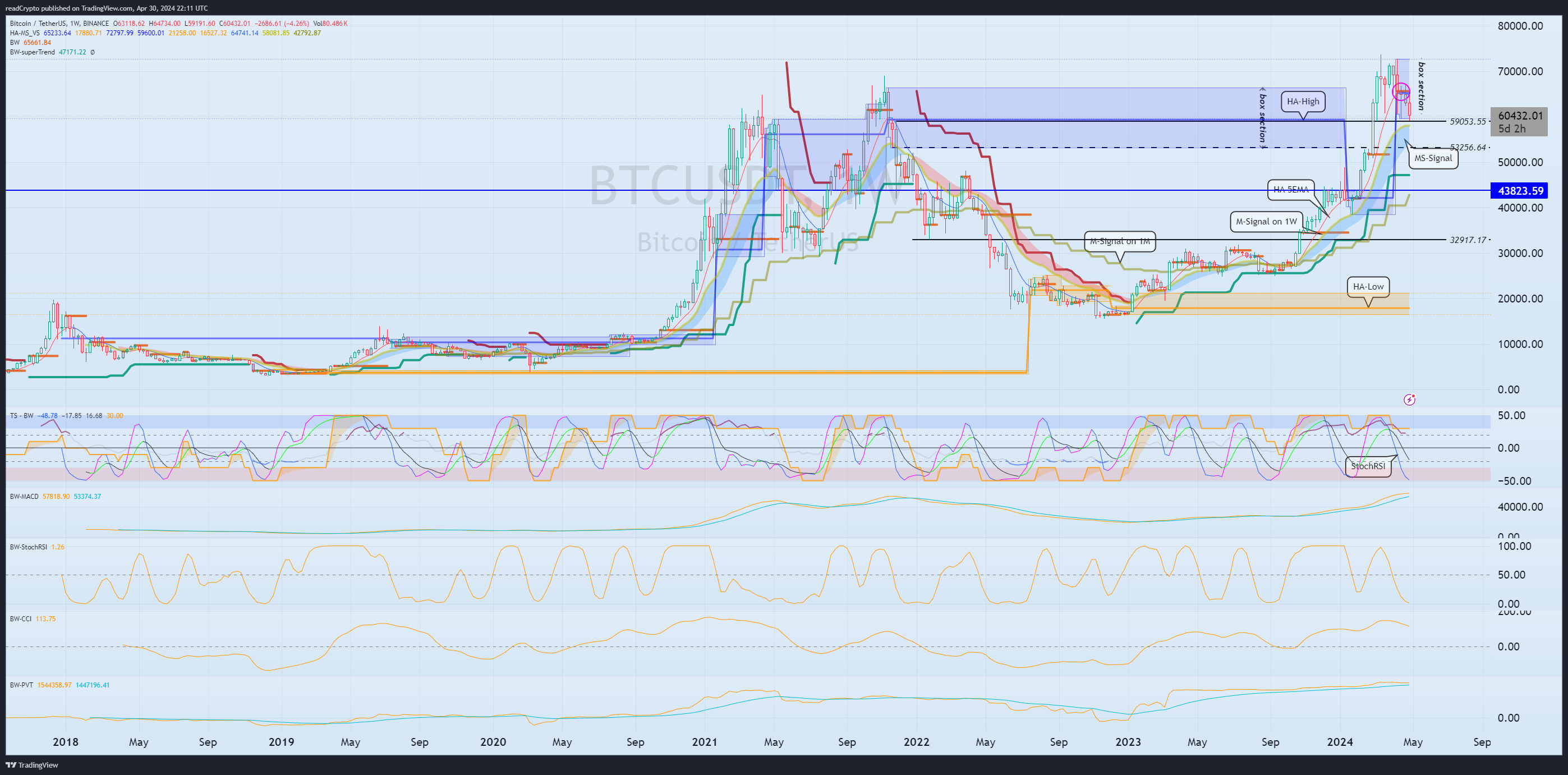Select the blue 43823.59 price label
Image resolution: width=1568 pixels, height=775 pixels.
[1520, 191]
